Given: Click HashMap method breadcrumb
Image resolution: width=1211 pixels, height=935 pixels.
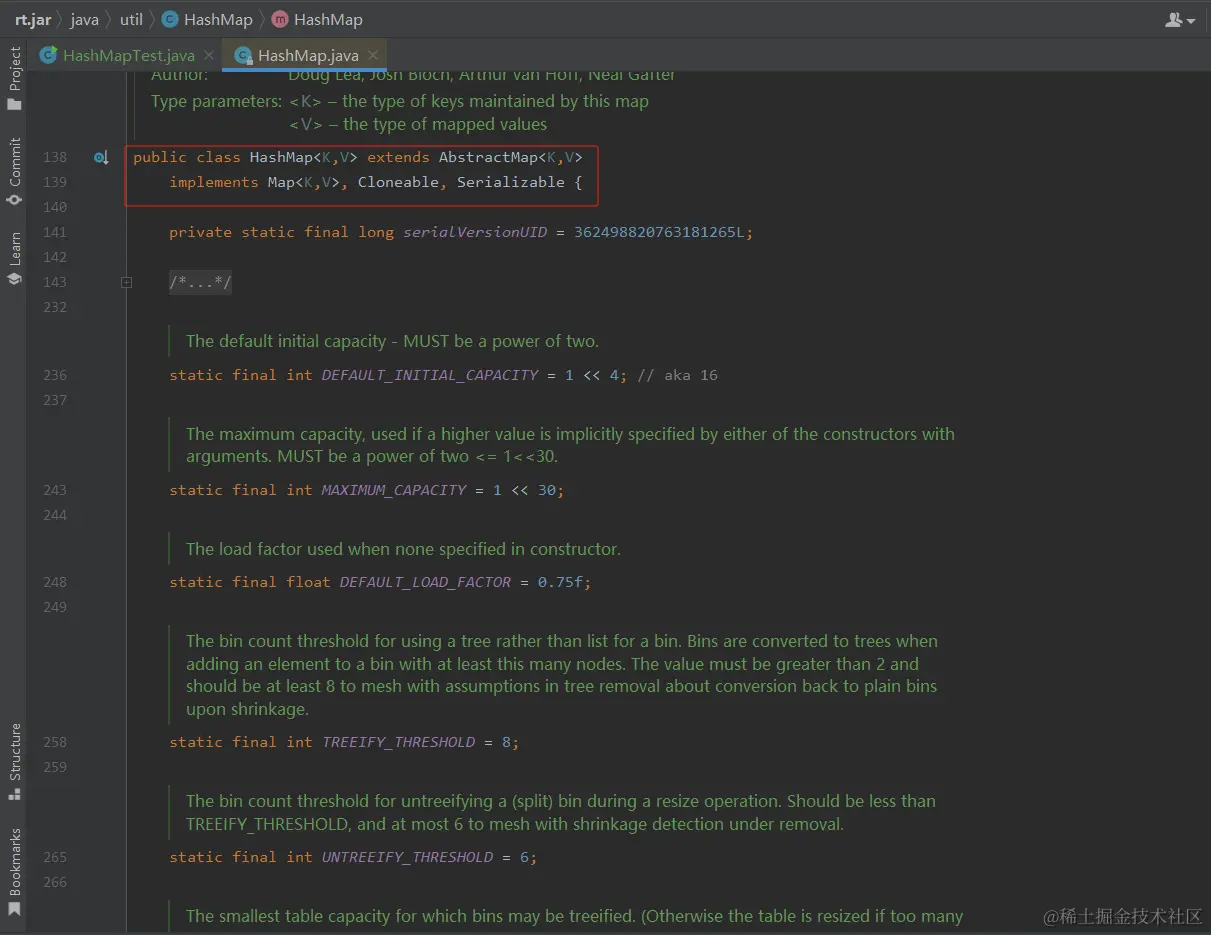Looking at the screenshot, I should click(317, 19).
